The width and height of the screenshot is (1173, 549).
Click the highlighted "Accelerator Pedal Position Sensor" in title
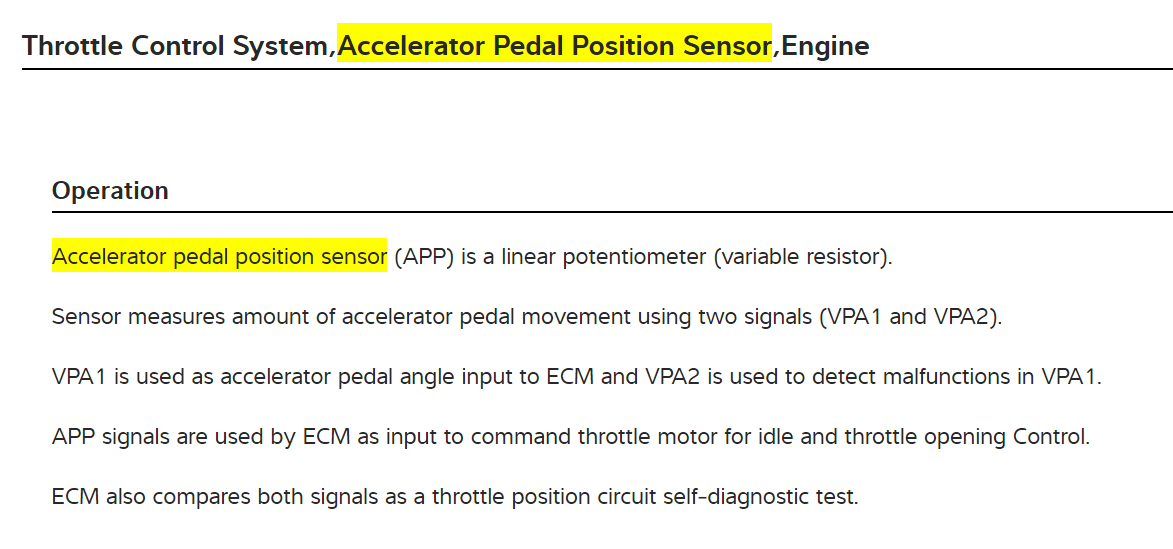(554, 45)
